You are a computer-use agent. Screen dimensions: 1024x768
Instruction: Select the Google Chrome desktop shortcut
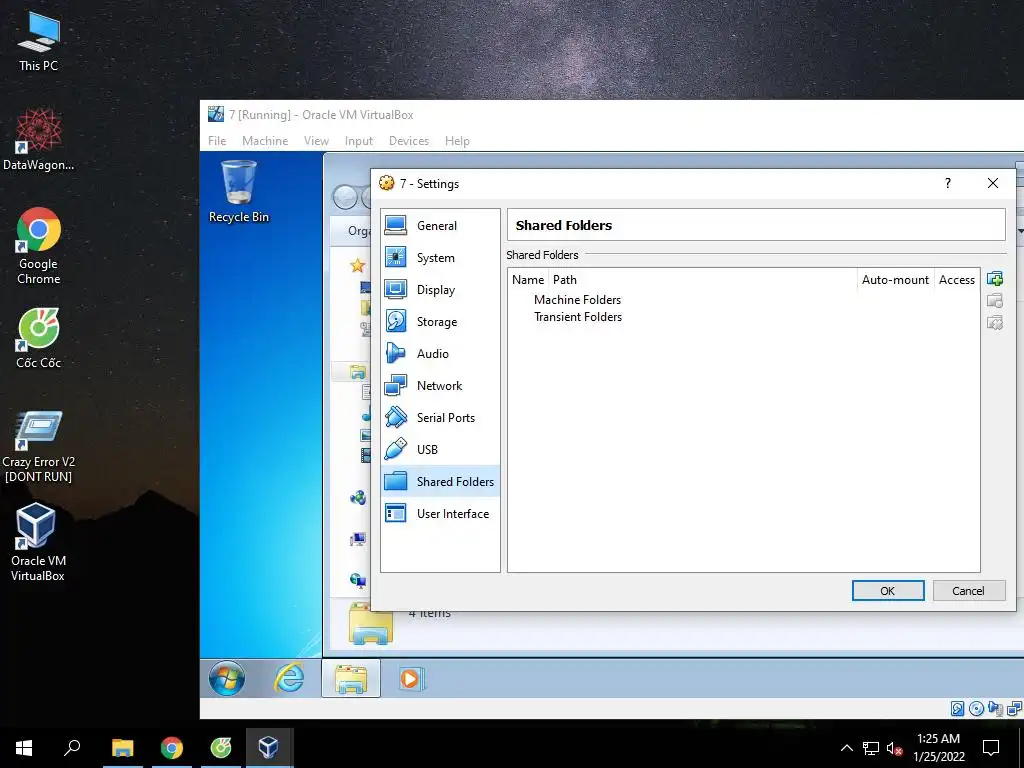tap(39, 246)
